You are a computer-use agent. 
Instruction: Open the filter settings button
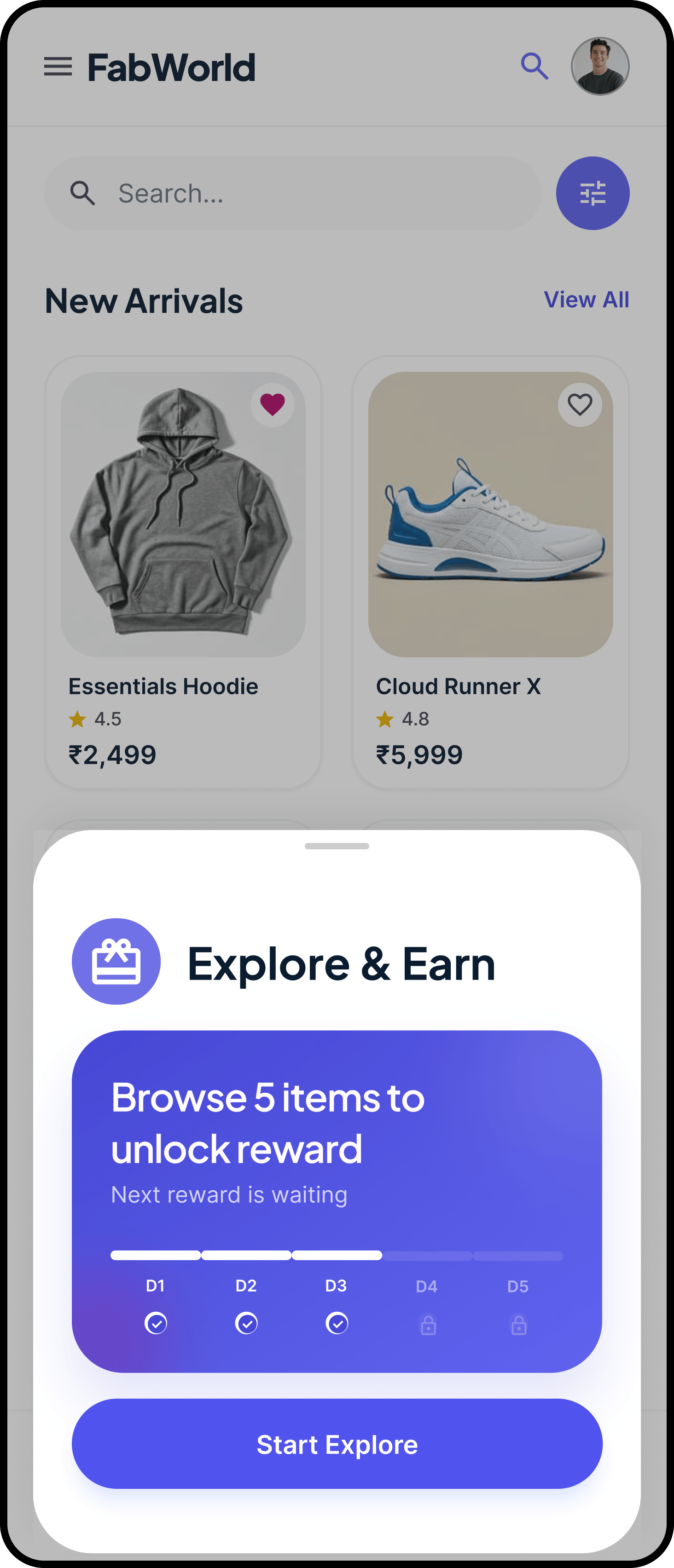coord(593,193)
